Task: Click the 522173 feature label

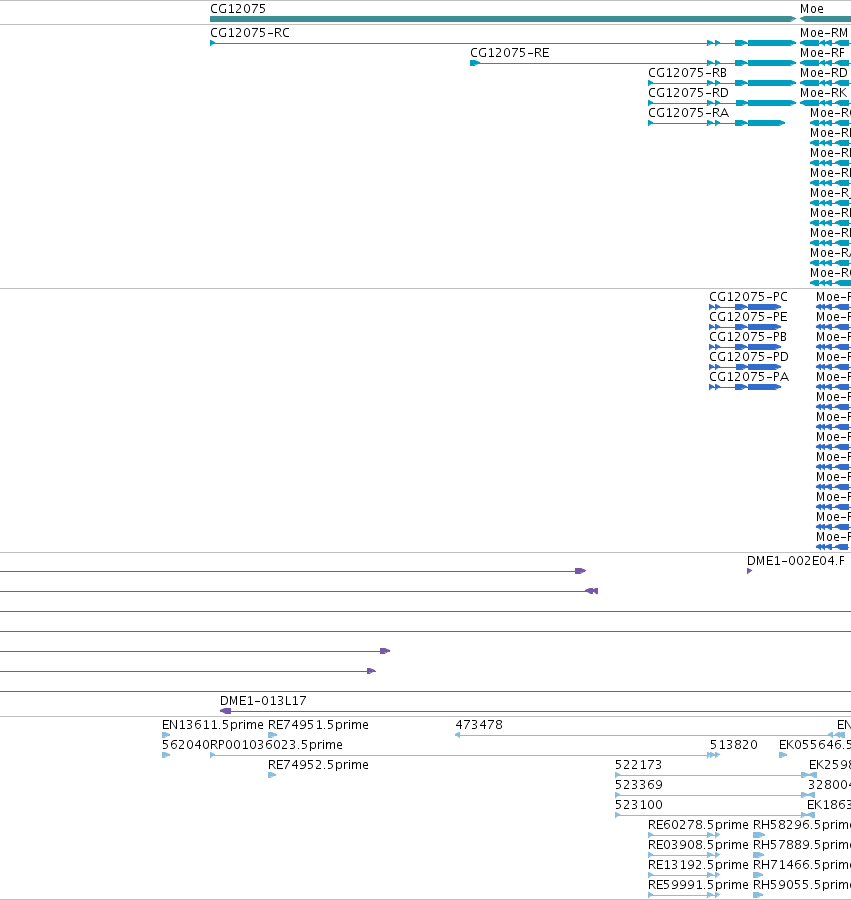Action: tap(638, 765)
